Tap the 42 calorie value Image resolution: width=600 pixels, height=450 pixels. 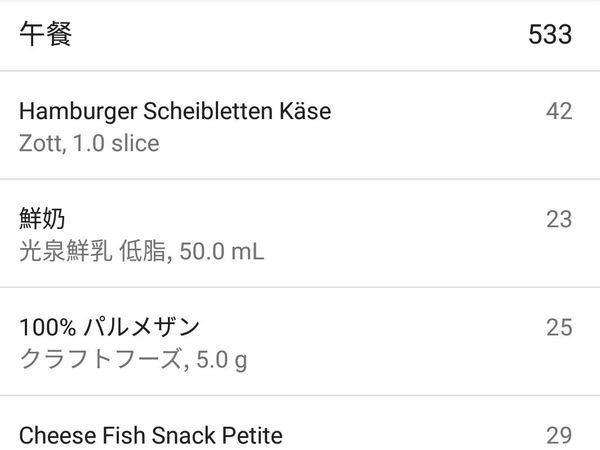pos(559,111)
